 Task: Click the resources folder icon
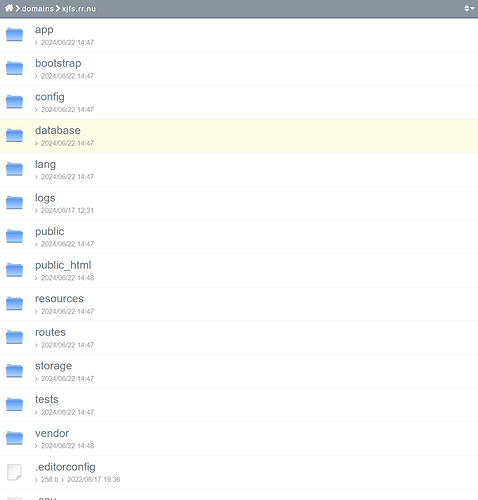click(x=14, y=304)
